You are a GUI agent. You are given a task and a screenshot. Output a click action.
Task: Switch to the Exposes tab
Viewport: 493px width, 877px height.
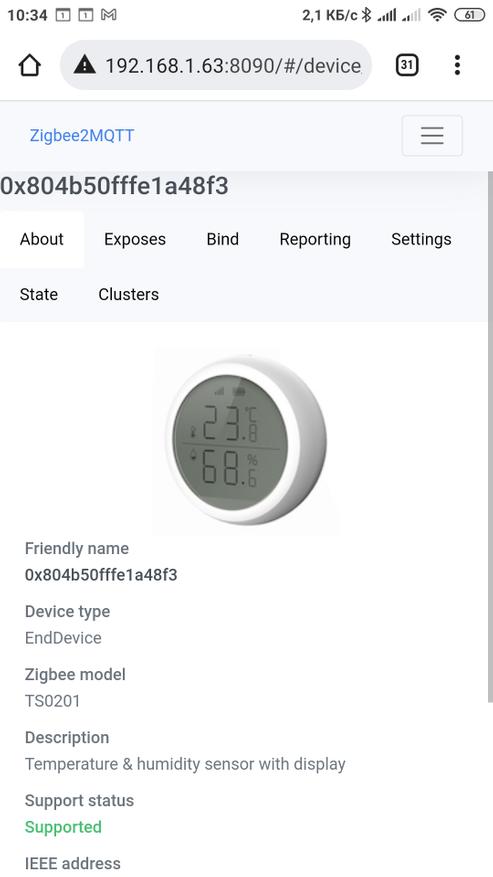(135, 239)
